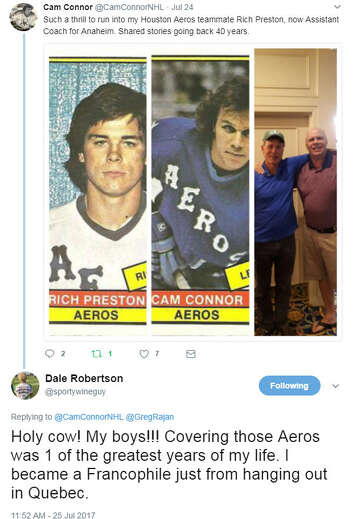Expand options chevron on Cam Connor's tweet

(337, 7)
